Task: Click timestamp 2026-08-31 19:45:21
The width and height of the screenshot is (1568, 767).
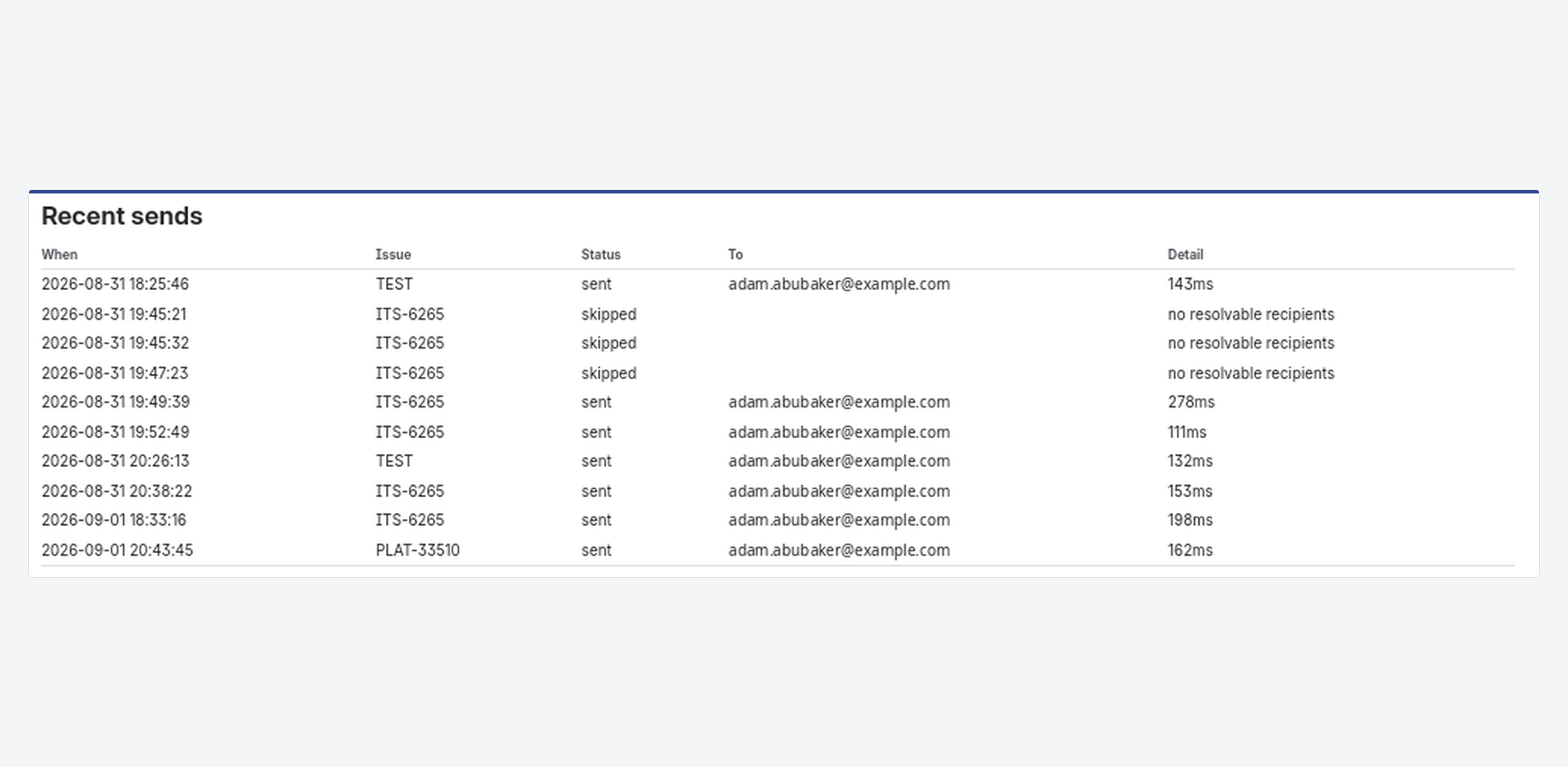Action: 114,314
